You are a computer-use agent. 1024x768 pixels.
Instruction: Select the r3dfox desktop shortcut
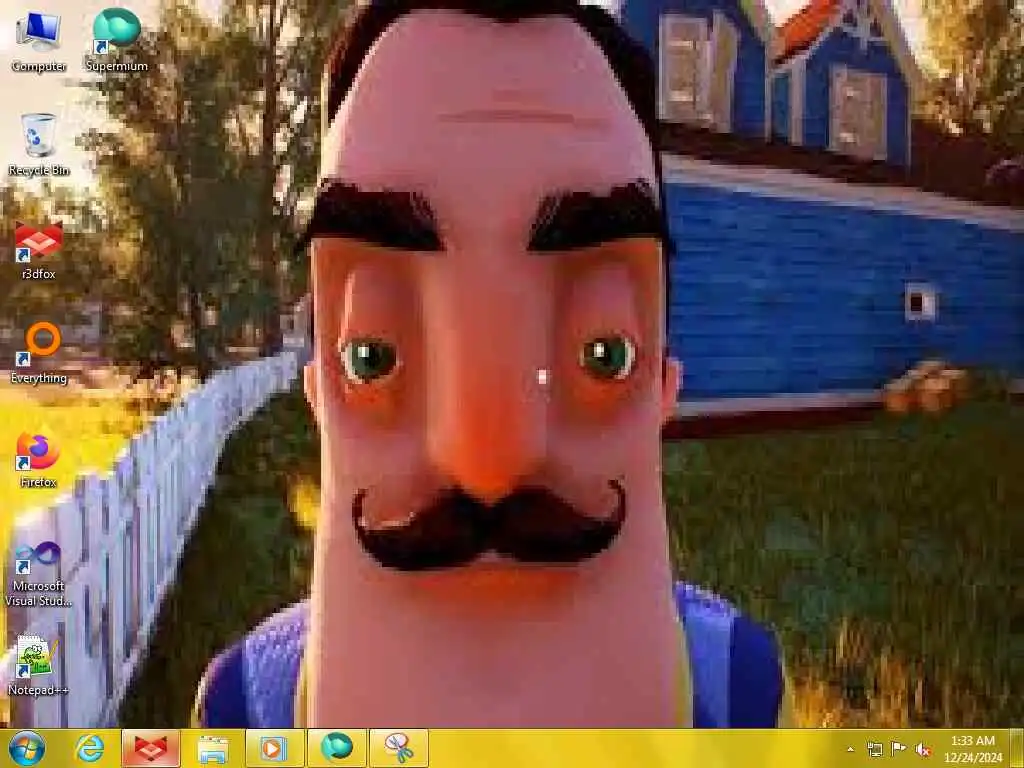tap(39, 249)
